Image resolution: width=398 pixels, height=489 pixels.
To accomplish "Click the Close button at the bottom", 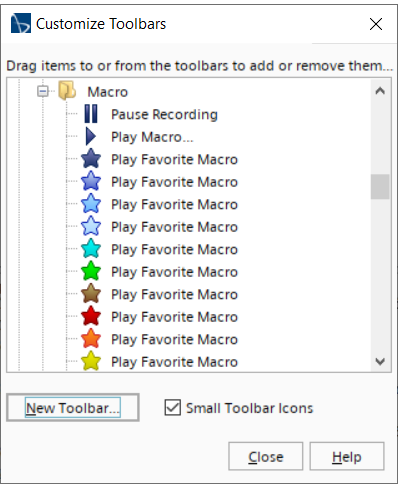I will [x=265, y=456].
